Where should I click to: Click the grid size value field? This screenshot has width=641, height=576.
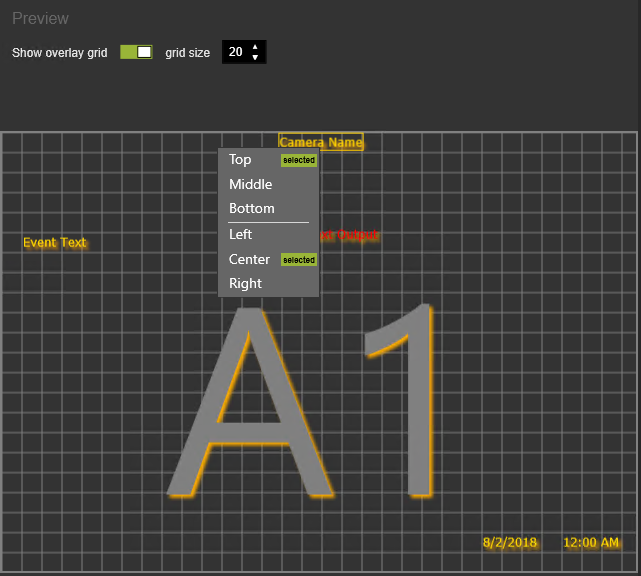click(236, 52)
